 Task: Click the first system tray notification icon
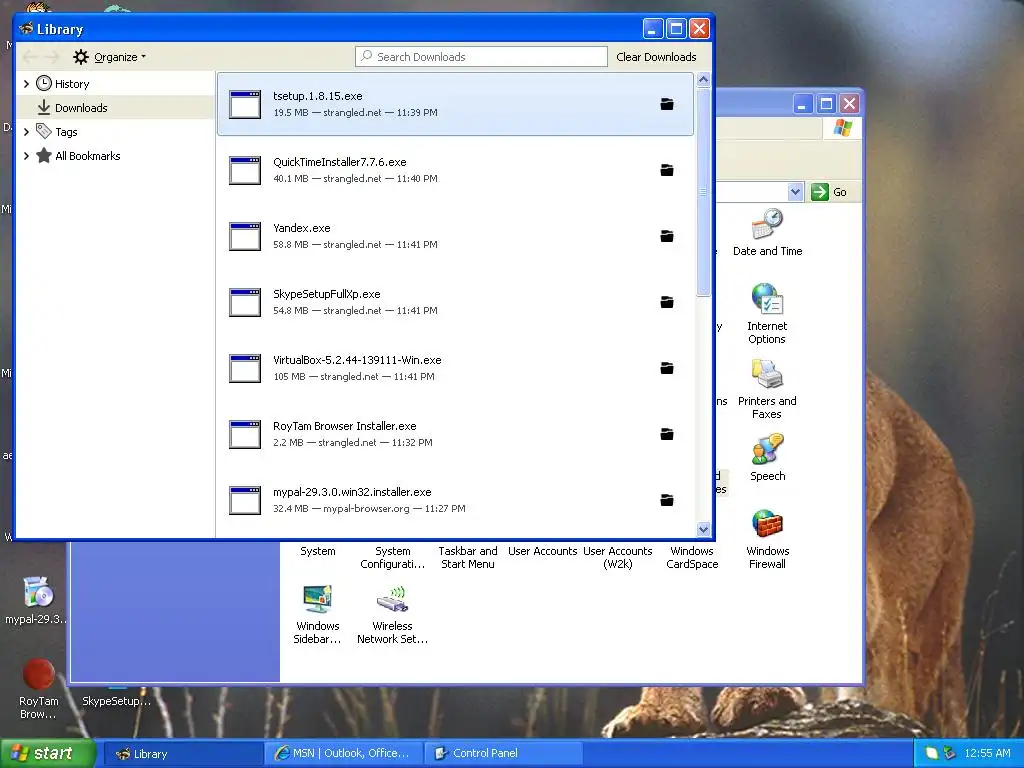tap(932, 753)
